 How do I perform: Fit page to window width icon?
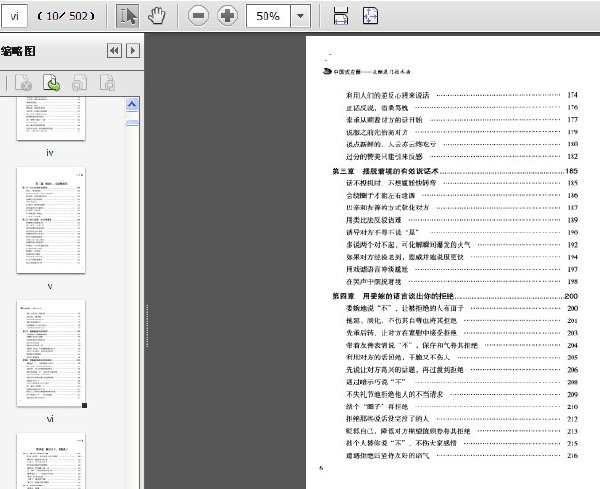pos(341,16)
